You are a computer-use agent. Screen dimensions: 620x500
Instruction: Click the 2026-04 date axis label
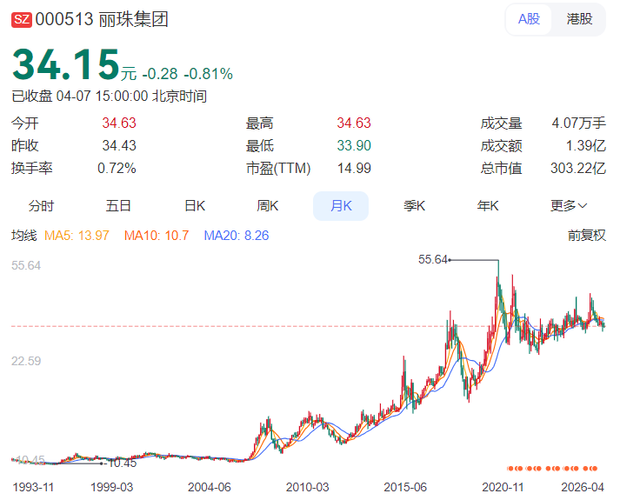582,487
